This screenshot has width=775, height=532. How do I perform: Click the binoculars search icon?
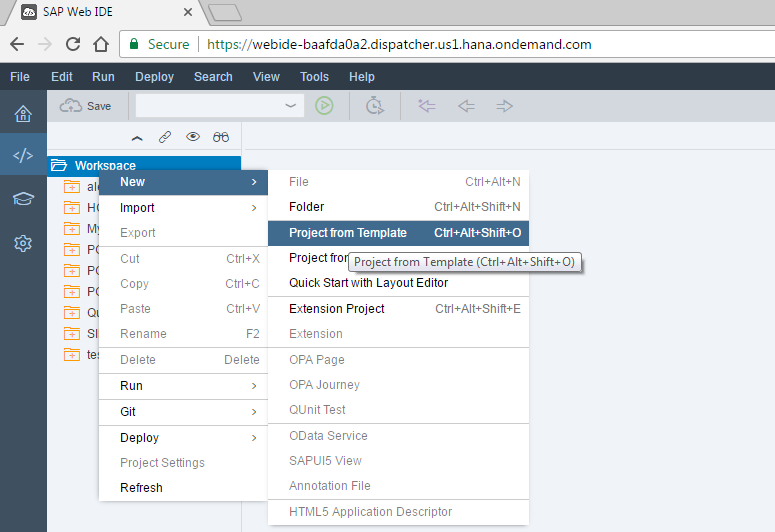[x=221, y=137]
